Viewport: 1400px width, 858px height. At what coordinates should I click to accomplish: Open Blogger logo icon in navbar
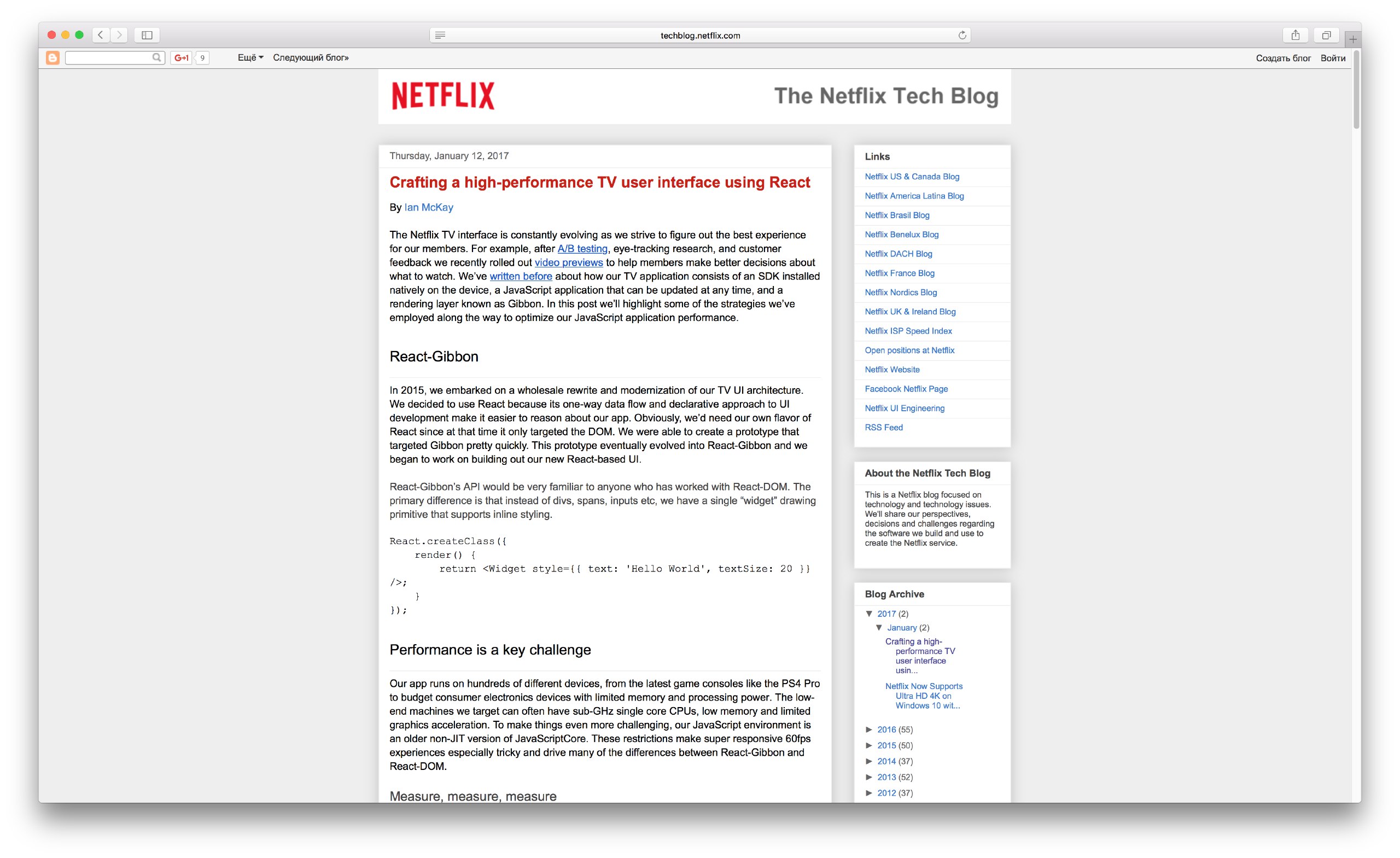(x=53, y=57)
